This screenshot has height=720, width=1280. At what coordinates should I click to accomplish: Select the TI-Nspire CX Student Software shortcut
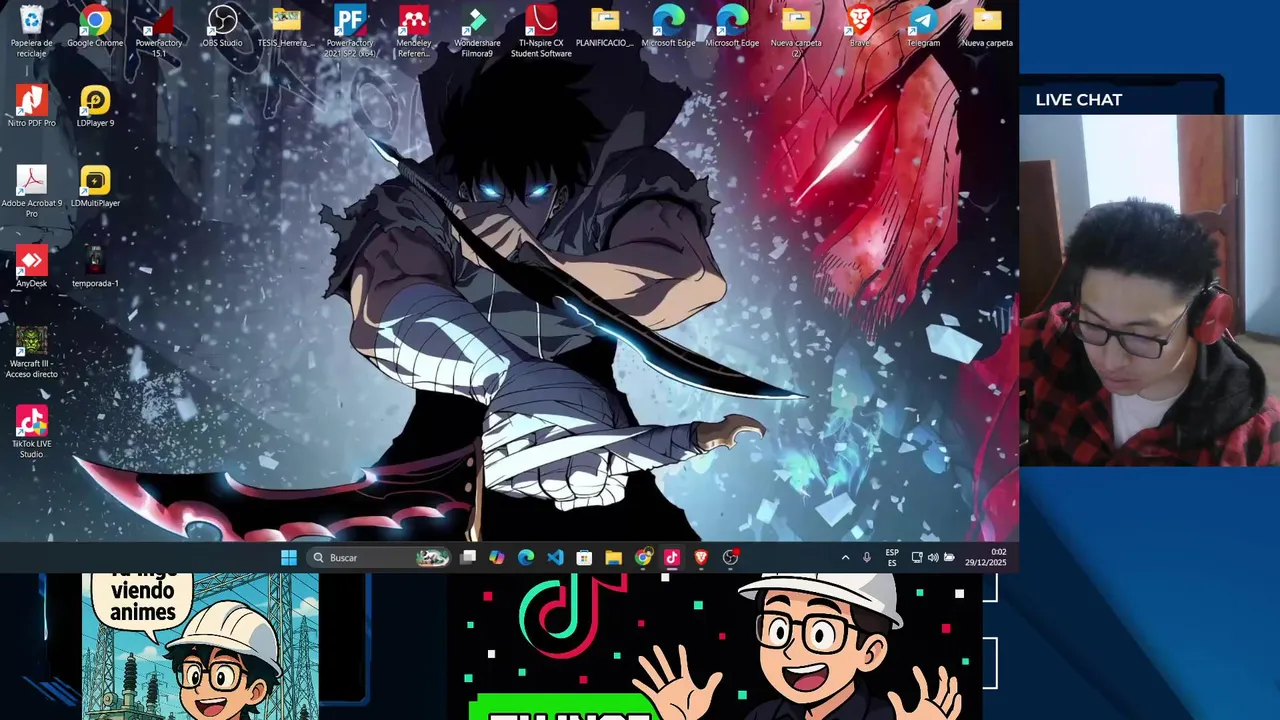(541, 30)
